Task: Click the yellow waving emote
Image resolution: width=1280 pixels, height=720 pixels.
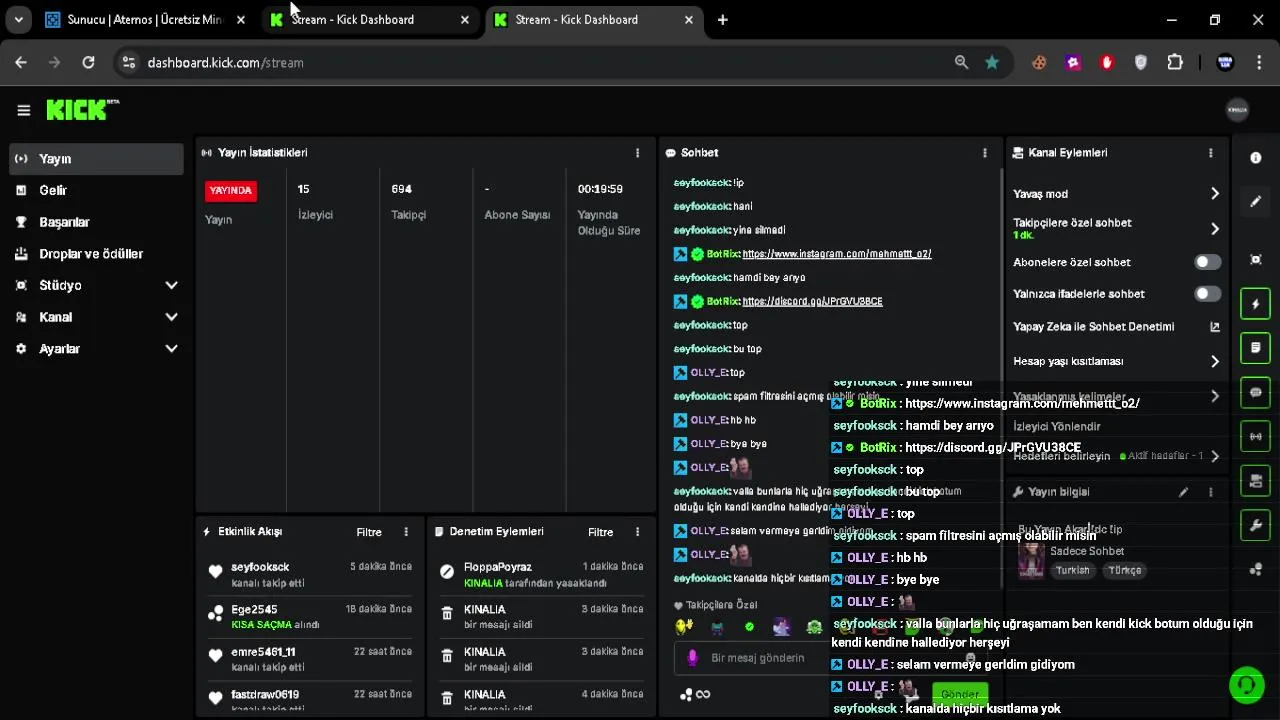Action: [684, 627]
